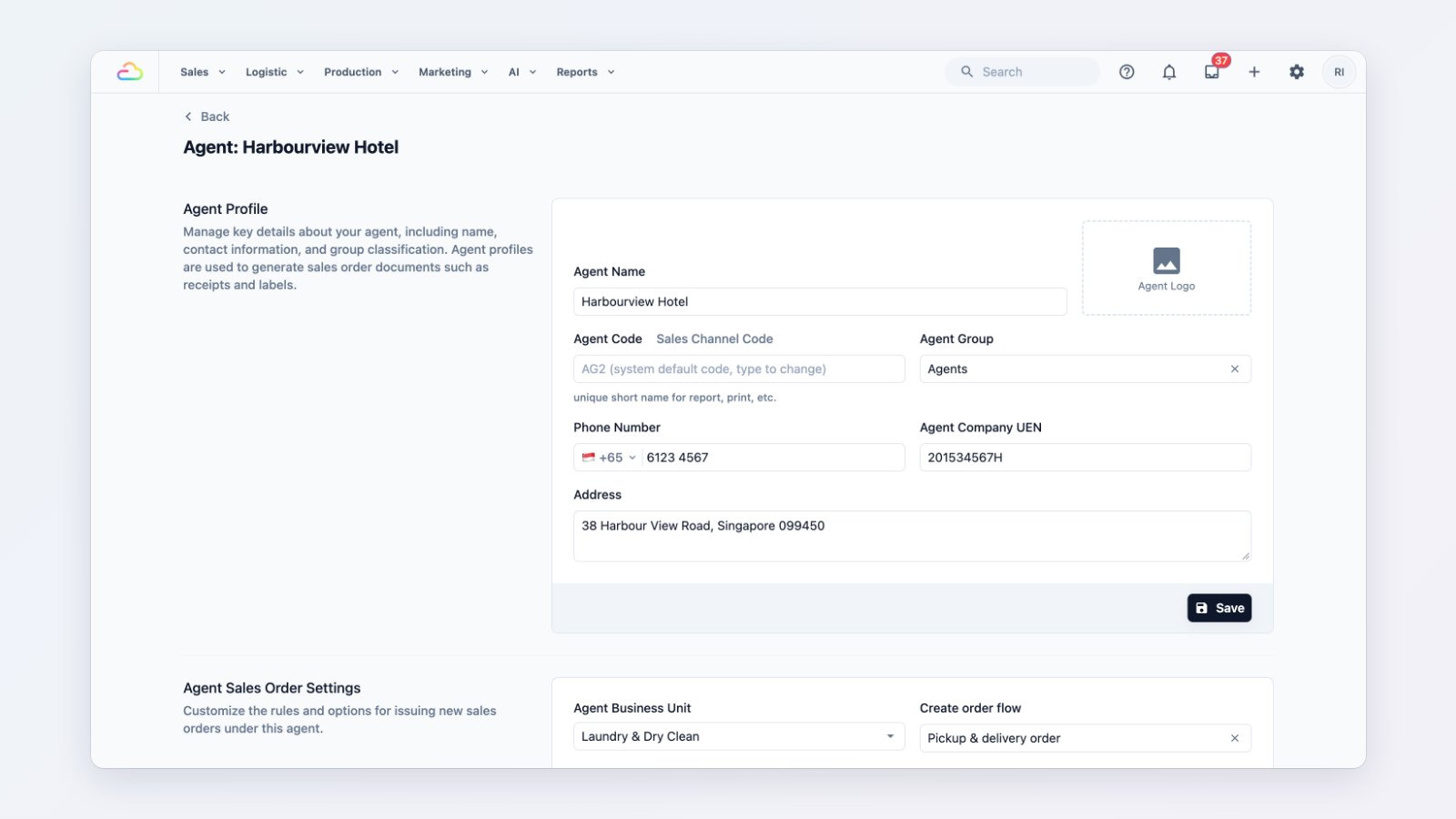
Task: Open the inbox icon with 37 badge
Action: coord(1212,72)
